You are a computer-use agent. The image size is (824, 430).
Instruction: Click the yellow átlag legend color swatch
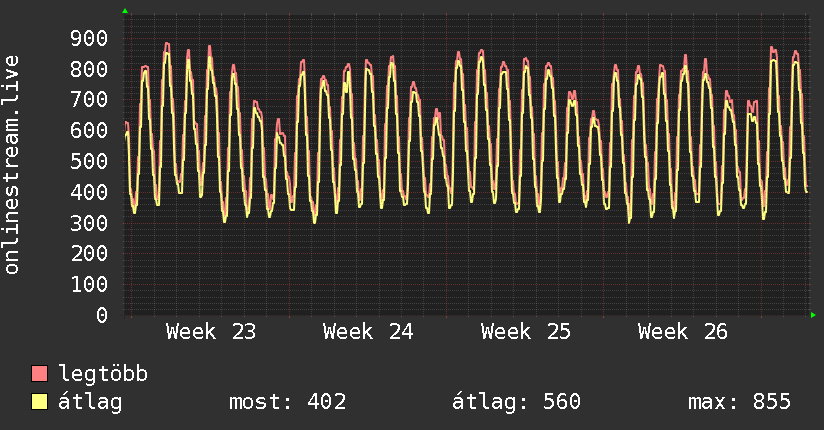(39, 402)
